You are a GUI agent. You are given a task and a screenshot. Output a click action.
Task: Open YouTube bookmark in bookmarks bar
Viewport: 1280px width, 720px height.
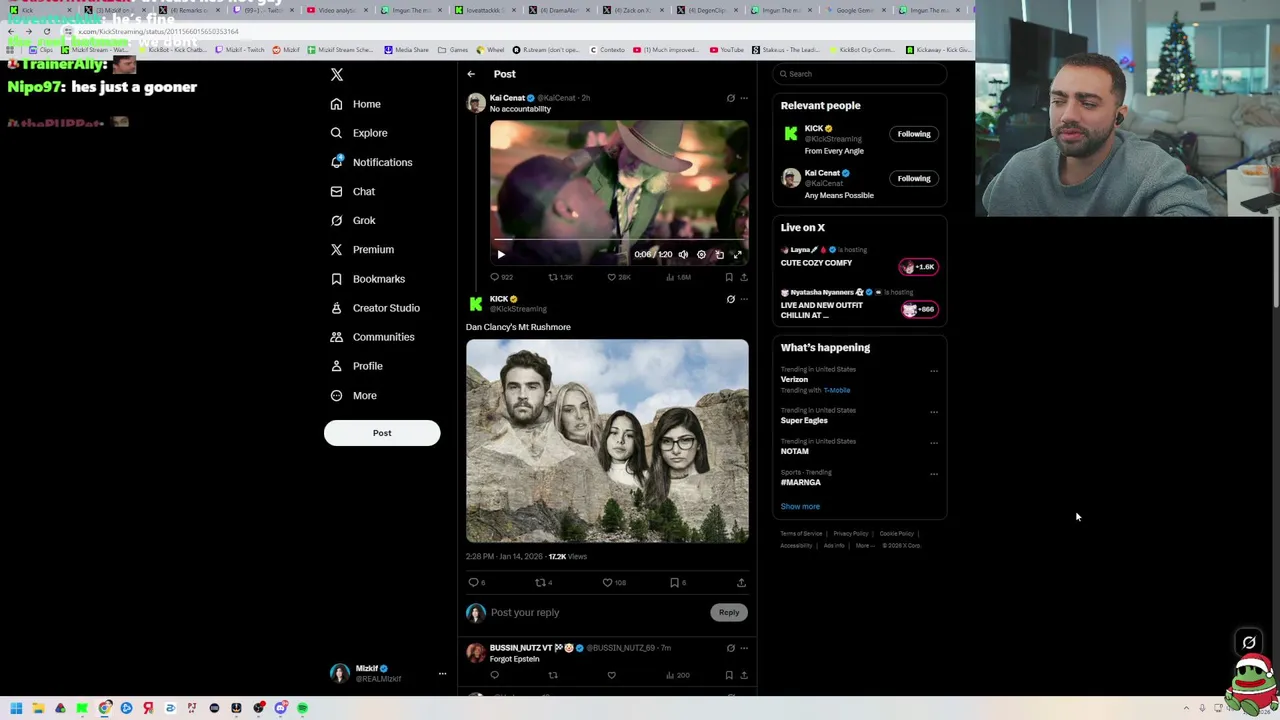point(727,49)
